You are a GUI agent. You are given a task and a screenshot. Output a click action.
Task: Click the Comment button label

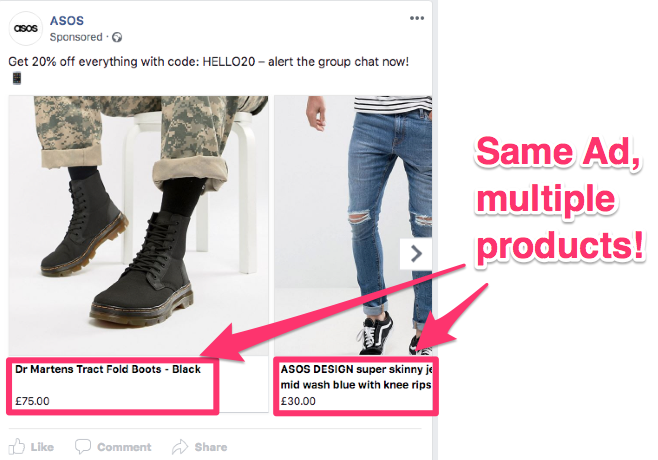124,447
